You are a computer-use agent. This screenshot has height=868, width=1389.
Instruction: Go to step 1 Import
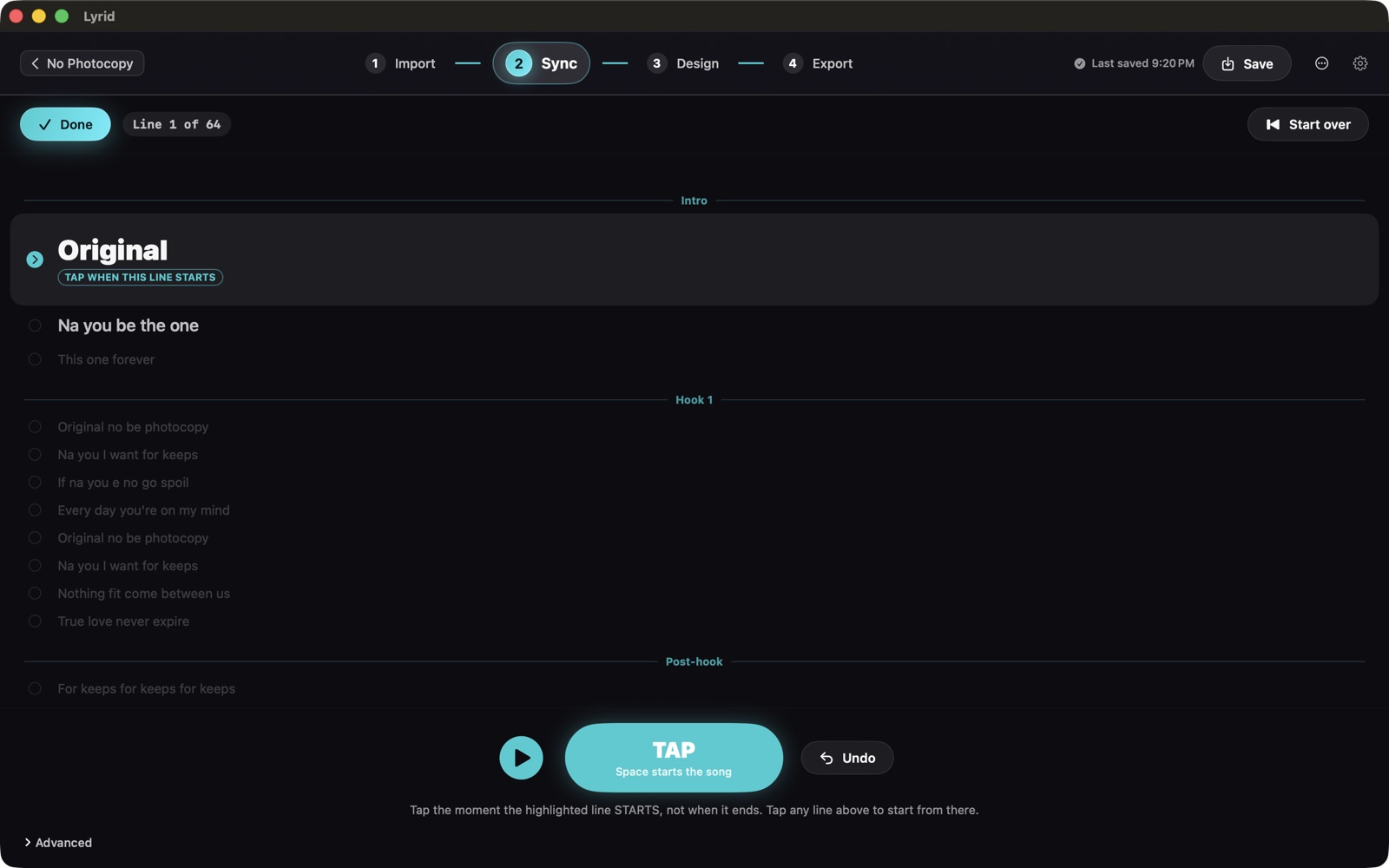(x=401, y=63)
